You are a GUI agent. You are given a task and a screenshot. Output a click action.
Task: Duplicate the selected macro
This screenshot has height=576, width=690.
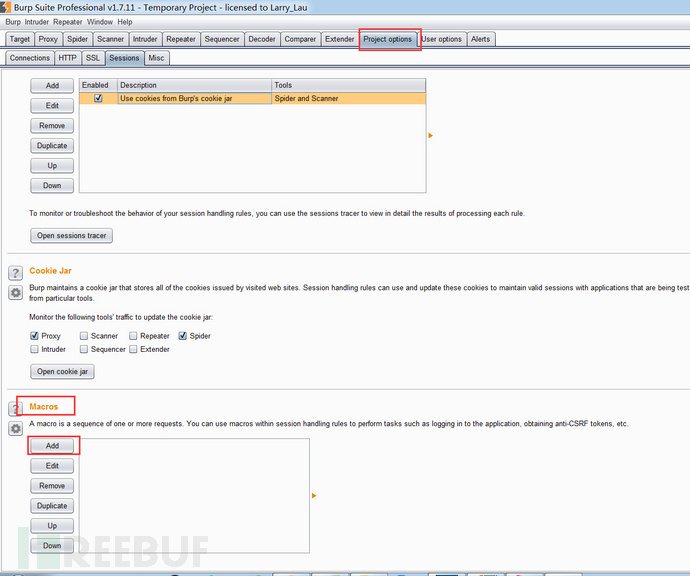[52, 506]
